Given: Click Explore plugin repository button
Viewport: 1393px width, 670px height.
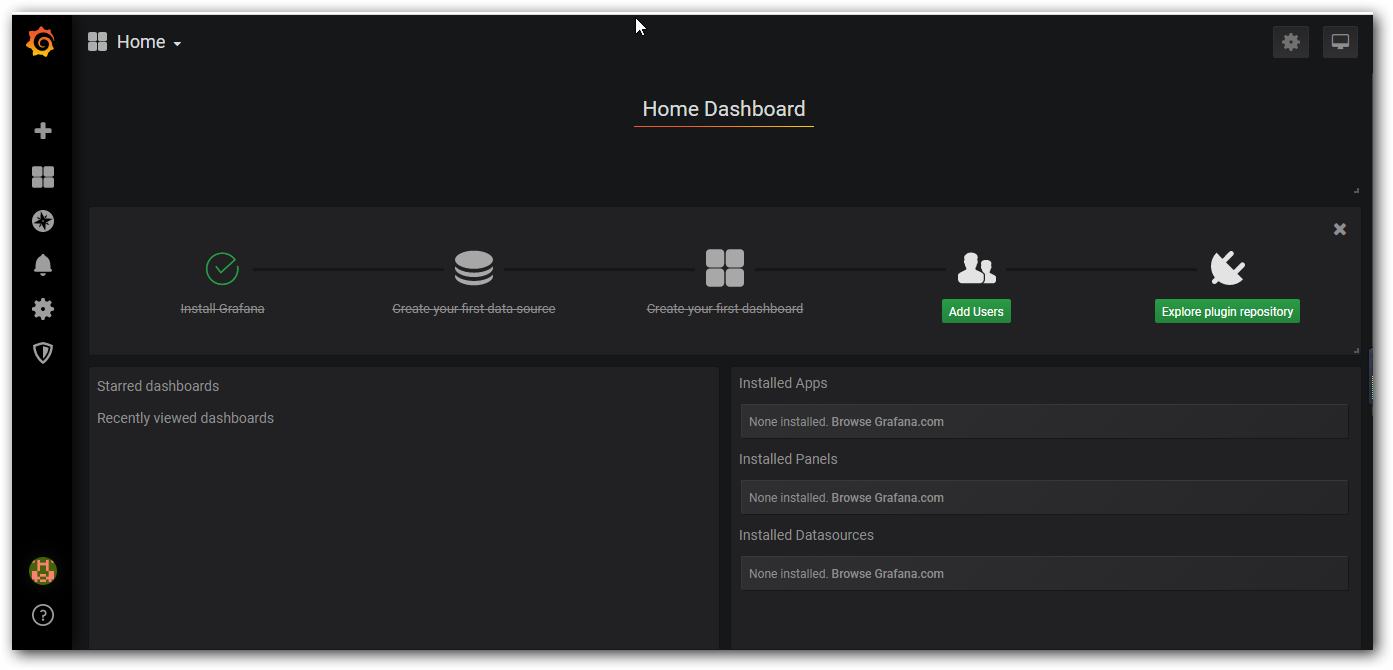Looking at the screenshot, I should click(x=1227, y=312).
